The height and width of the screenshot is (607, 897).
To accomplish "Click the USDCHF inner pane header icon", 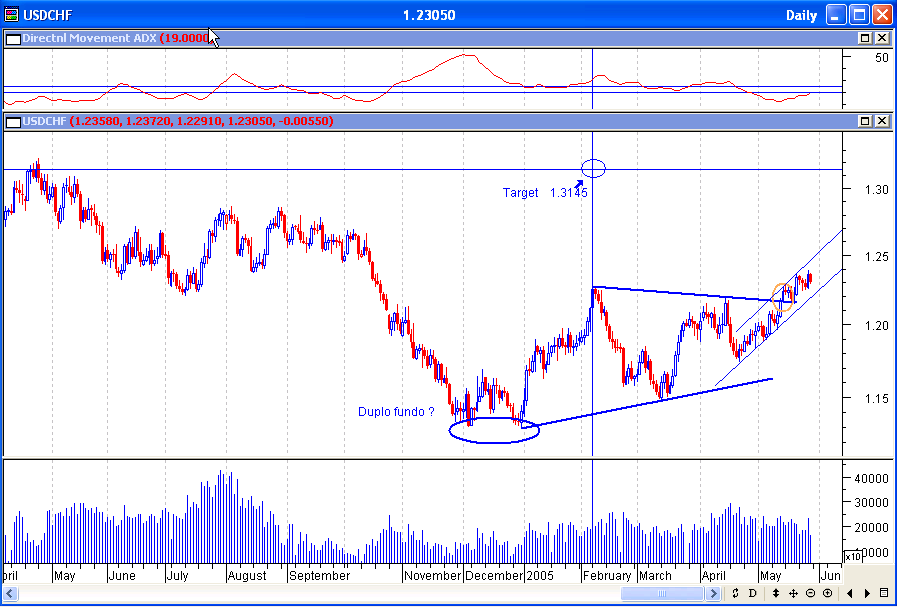I will coord(13,121).
